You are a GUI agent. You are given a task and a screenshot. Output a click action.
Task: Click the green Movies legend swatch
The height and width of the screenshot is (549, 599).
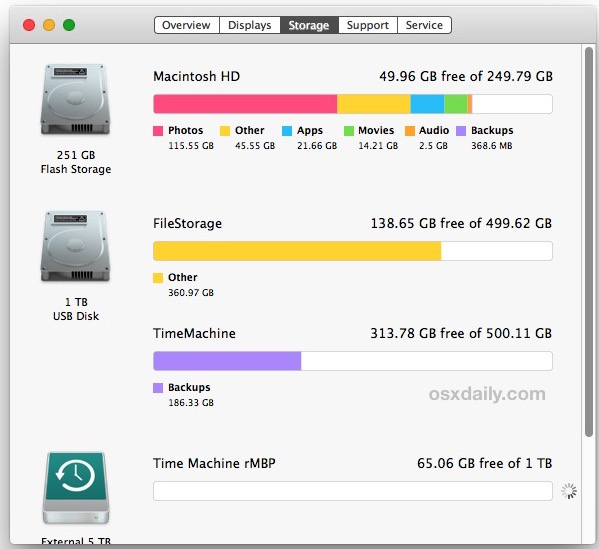[349, 131]
